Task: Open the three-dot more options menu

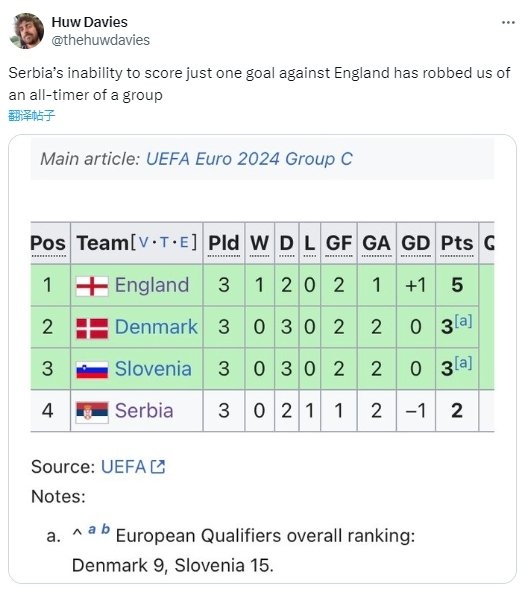Action: (x=508, y=23)
